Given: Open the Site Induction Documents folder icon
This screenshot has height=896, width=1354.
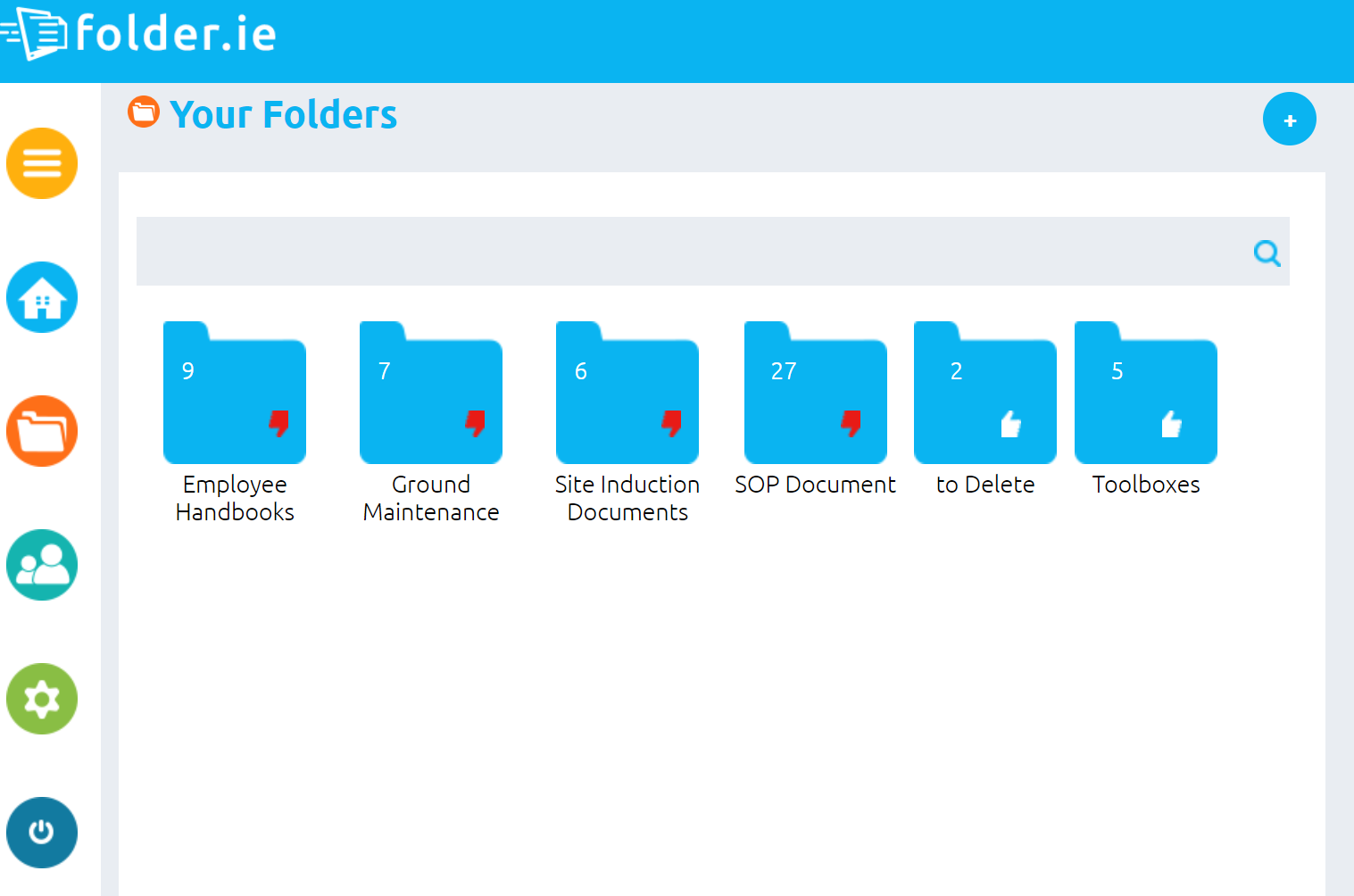Looking at the screenshot, I should (627, 393).
